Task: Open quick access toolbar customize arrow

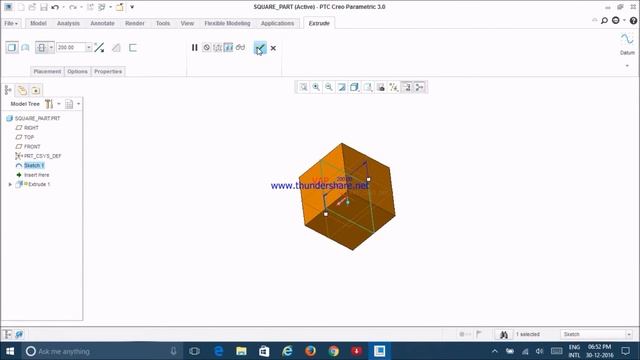Action: (x=132, y=7)
